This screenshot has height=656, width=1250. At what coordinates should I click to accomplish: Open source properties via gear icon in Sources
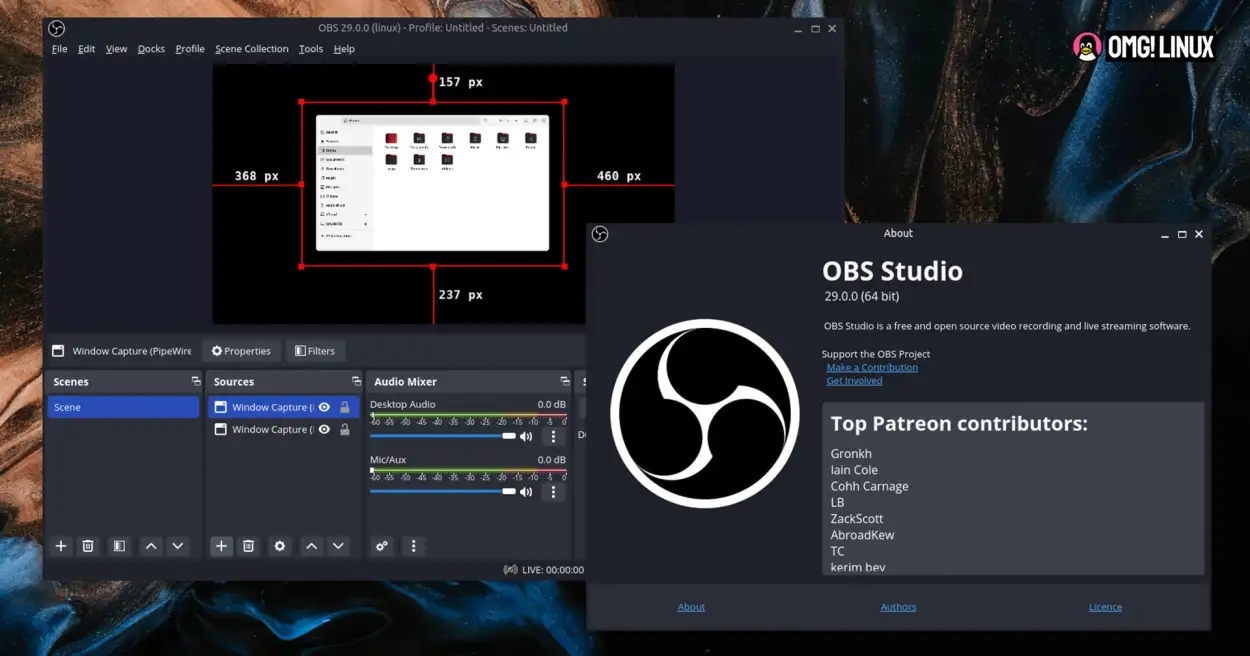click(279, 546)
